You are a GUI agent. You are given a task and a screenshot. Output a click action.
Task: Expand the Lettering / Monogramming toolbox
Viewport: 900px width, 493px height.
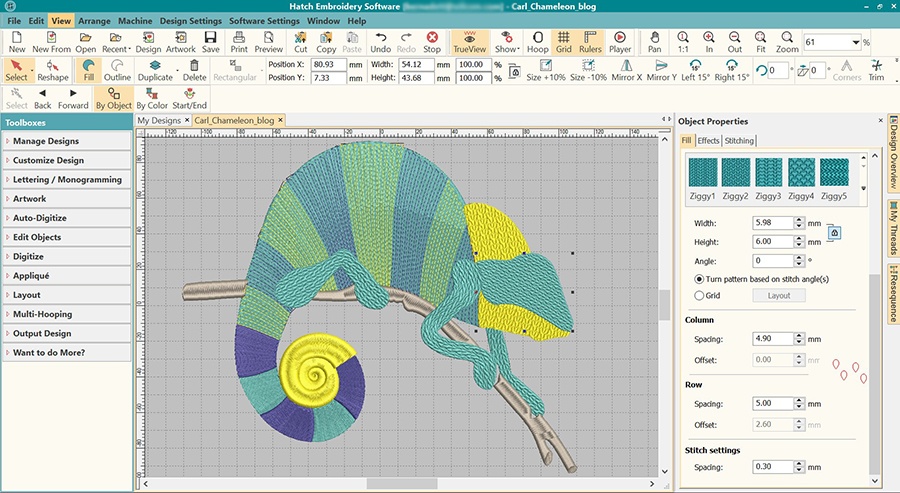click(x=66, y=180)
